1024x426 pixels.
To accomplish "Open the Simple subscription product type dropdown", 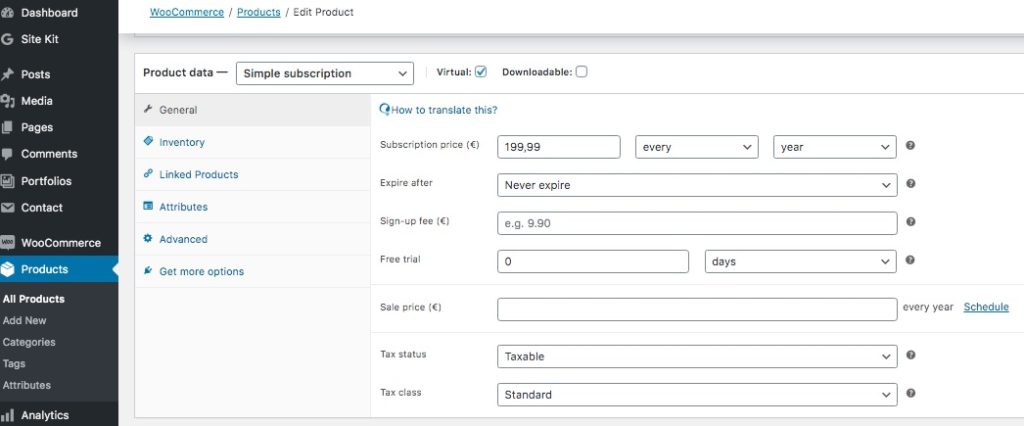I will tap(325, 73).
